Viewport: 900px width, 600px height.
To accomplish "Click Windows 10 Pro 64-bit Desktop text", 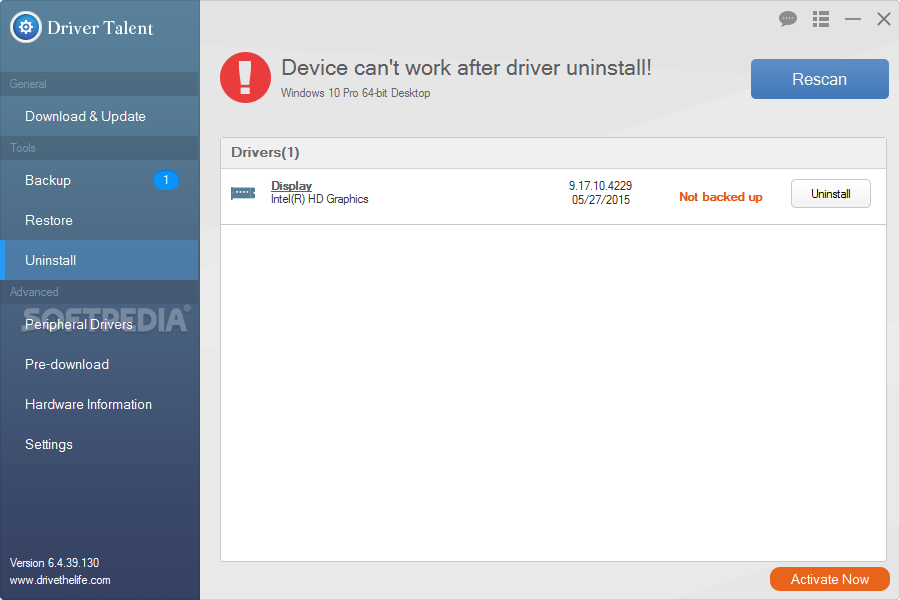I will coord(355,93).
